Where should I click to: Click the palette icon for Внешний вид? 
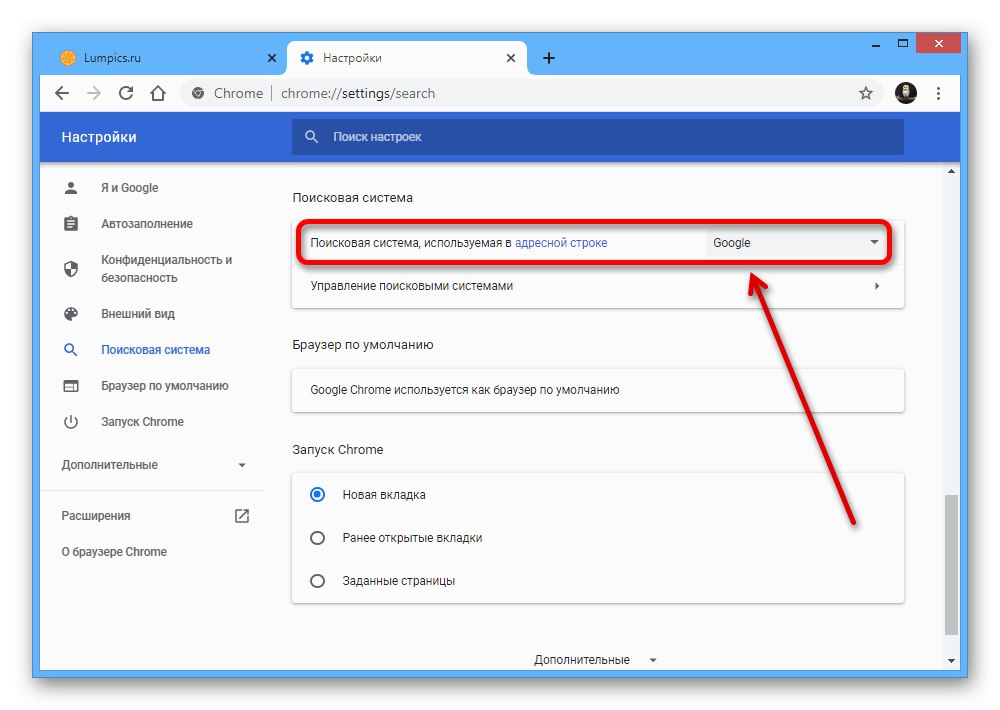(71, 314)
